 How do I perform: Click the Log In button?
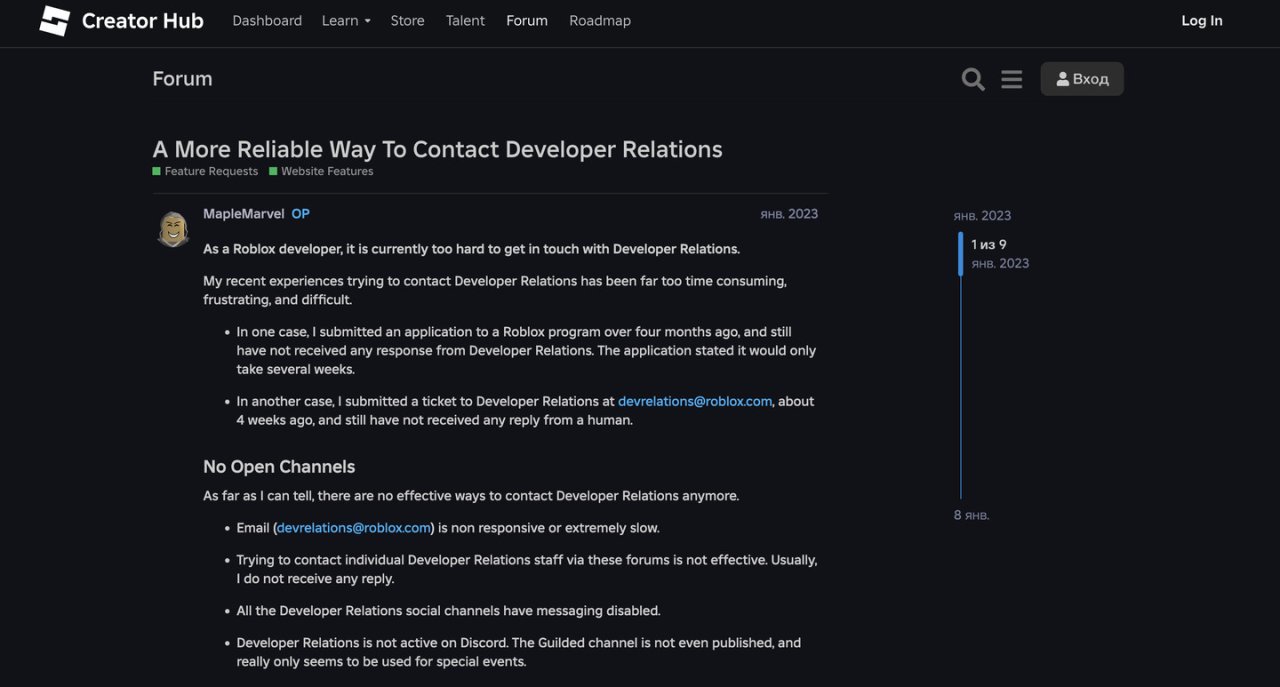point(1201,21)
